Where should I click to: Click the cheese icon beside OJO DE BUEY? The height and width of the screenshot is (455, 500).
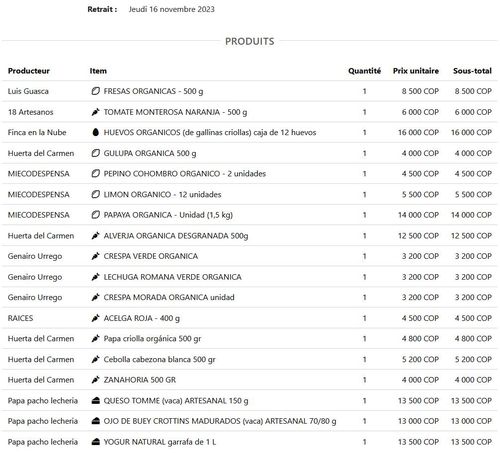click(95, 421)
